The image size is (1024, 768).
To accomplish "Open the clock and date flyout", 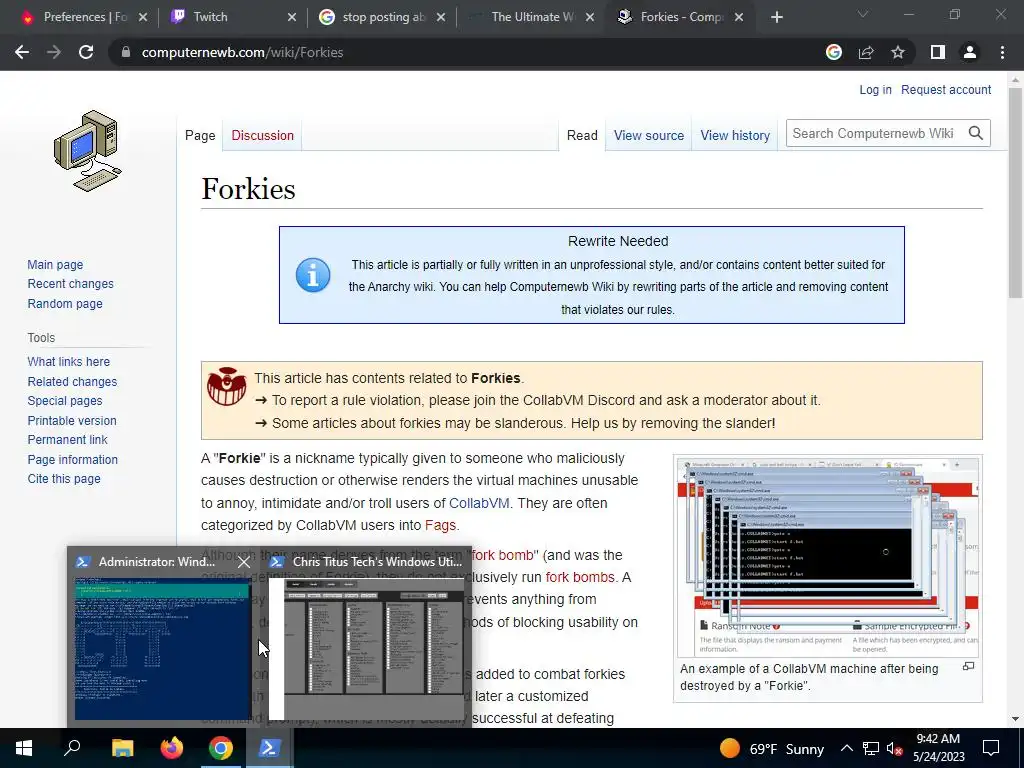I will (x=938, y=748).
